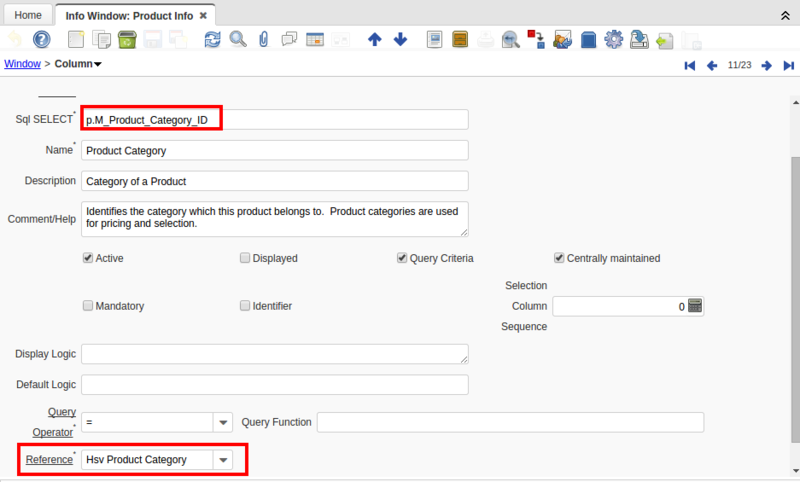
Task: Expand the Query Operator dropdown
Action: (224, 423)
